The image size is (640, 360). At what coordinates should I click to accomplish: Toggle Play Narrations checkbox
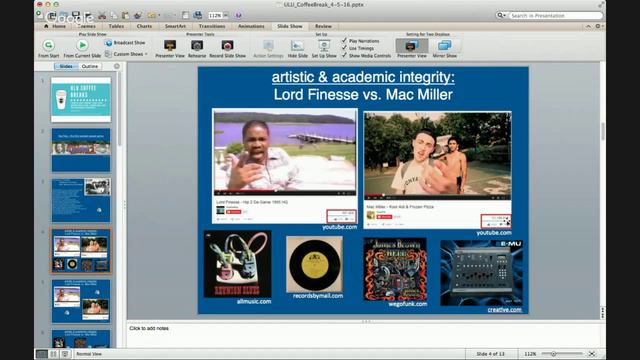tap(344, 41)
